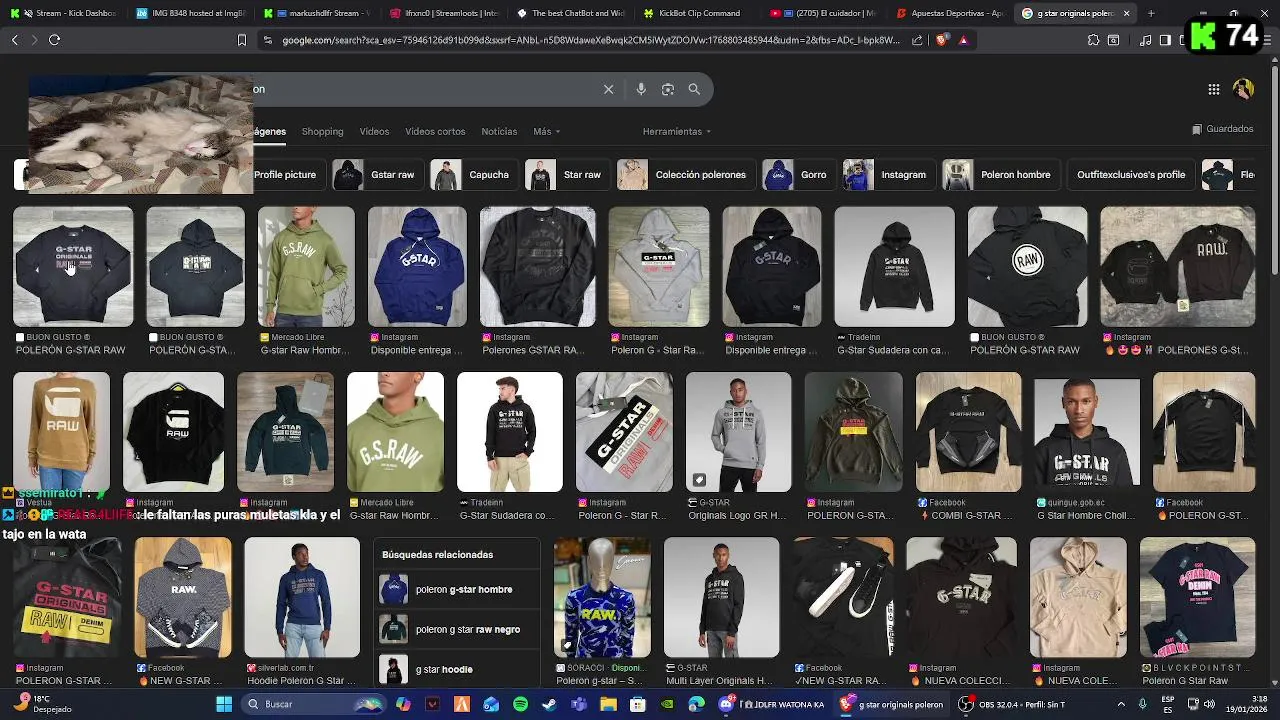Click the magnifier search submit icon
Viewport: 1280px width, 720px height.
click(694, 89)
